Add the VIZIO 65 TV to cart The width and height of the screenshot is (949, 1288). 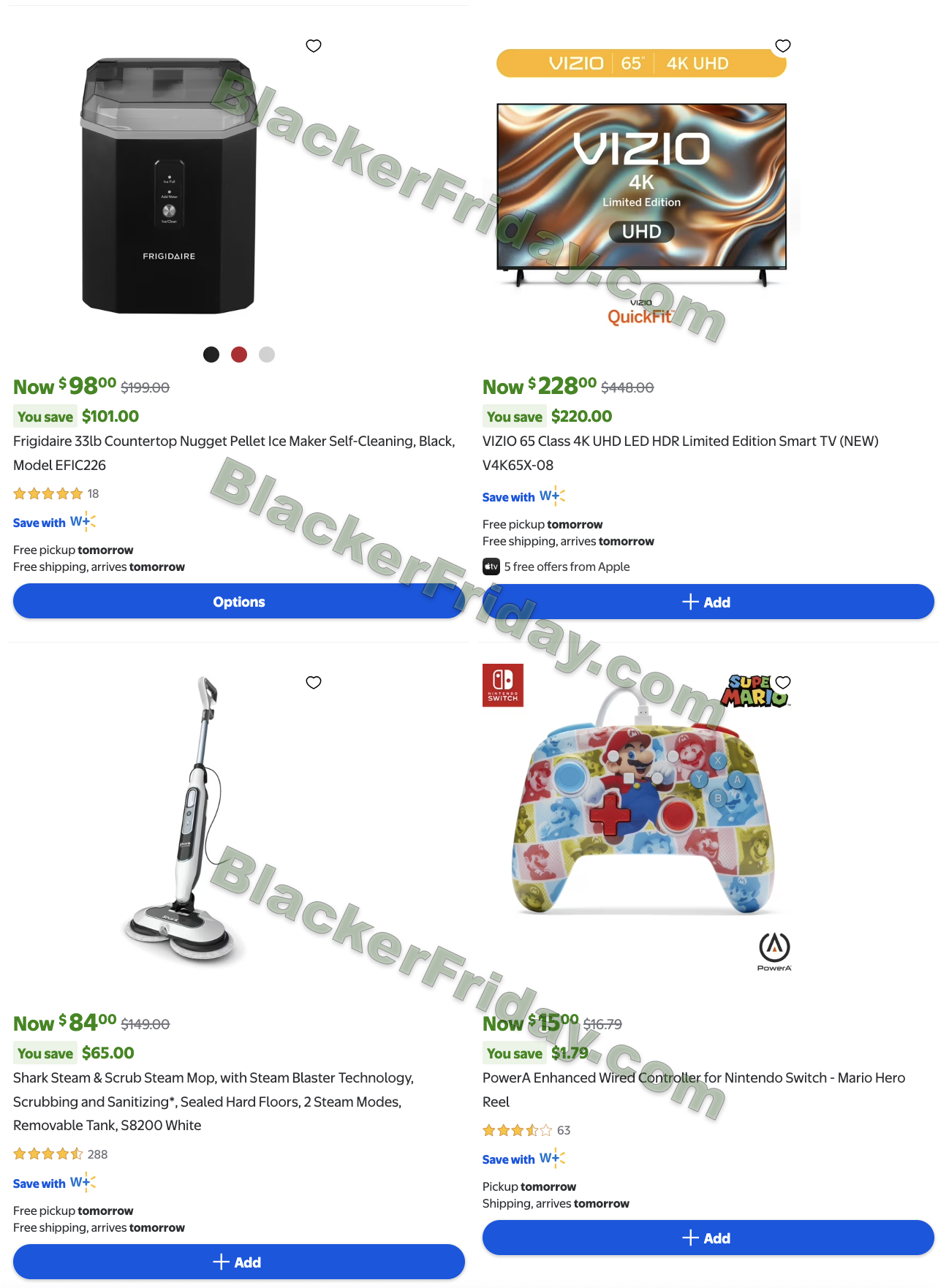(x=708, y=602)
